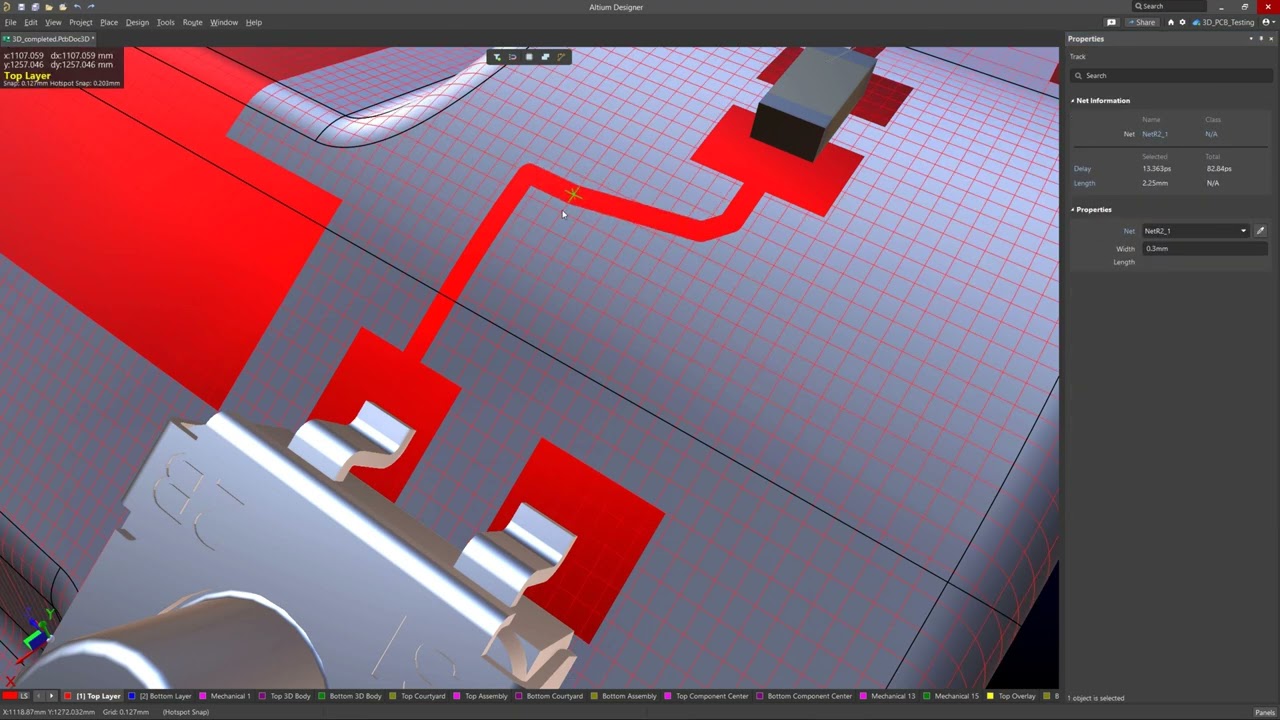Click the selection filter funnel icon

point(497,57)
